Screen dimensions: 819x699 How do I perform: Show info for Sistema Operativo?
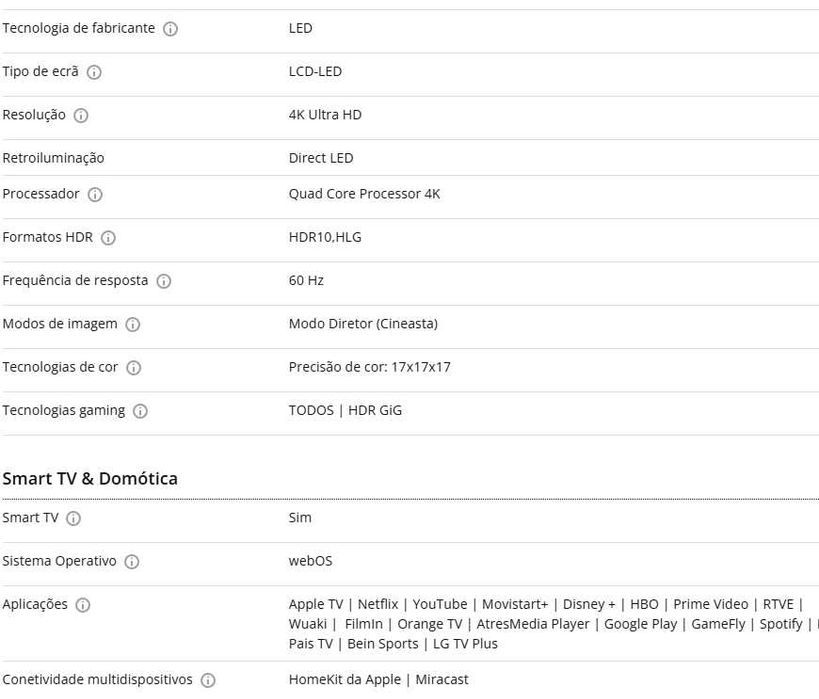pyautogui.click(x=132, y=562)
